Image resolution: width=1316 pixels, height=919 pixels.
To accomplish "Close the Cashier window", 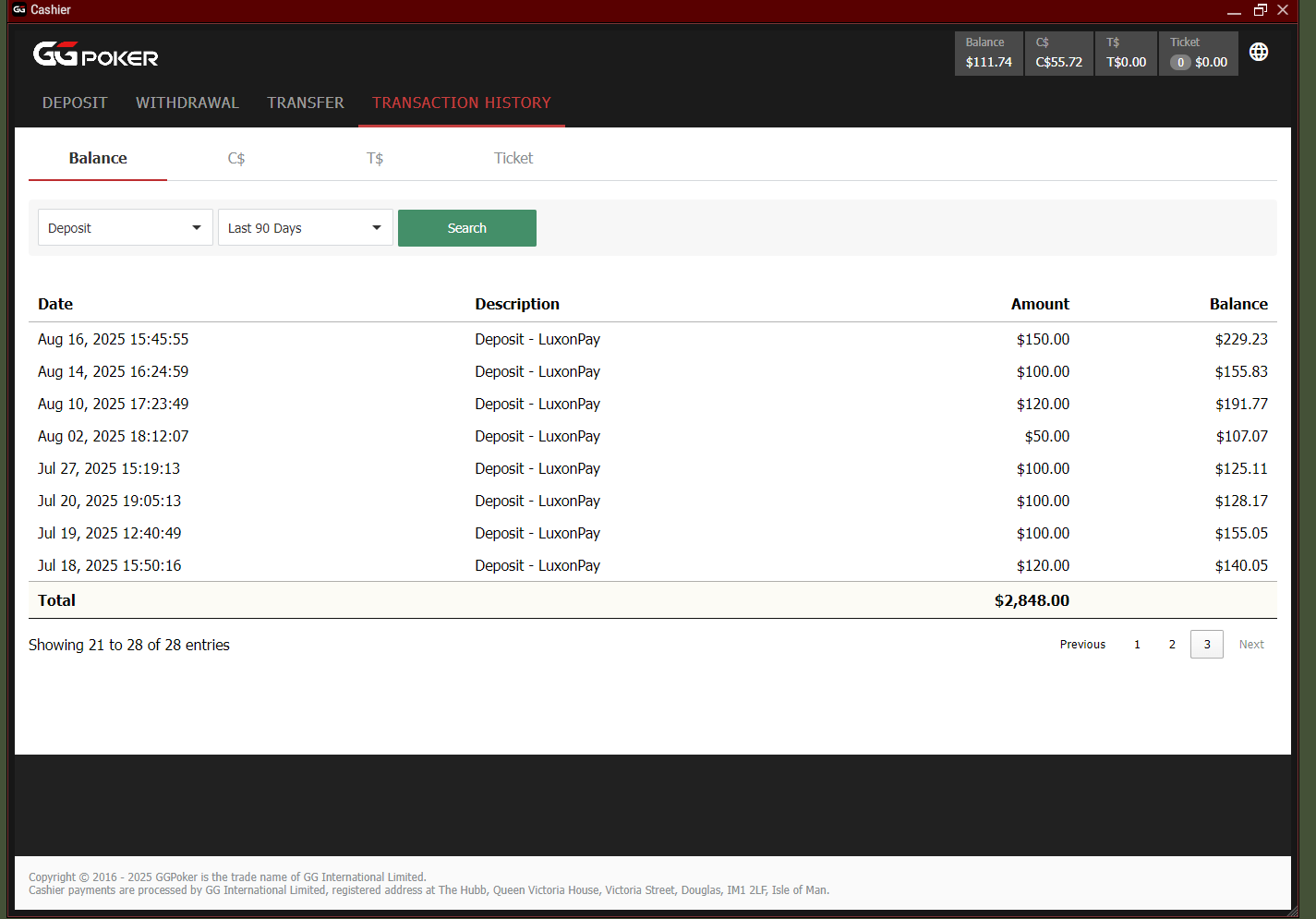I will (x=1283, y=10).
